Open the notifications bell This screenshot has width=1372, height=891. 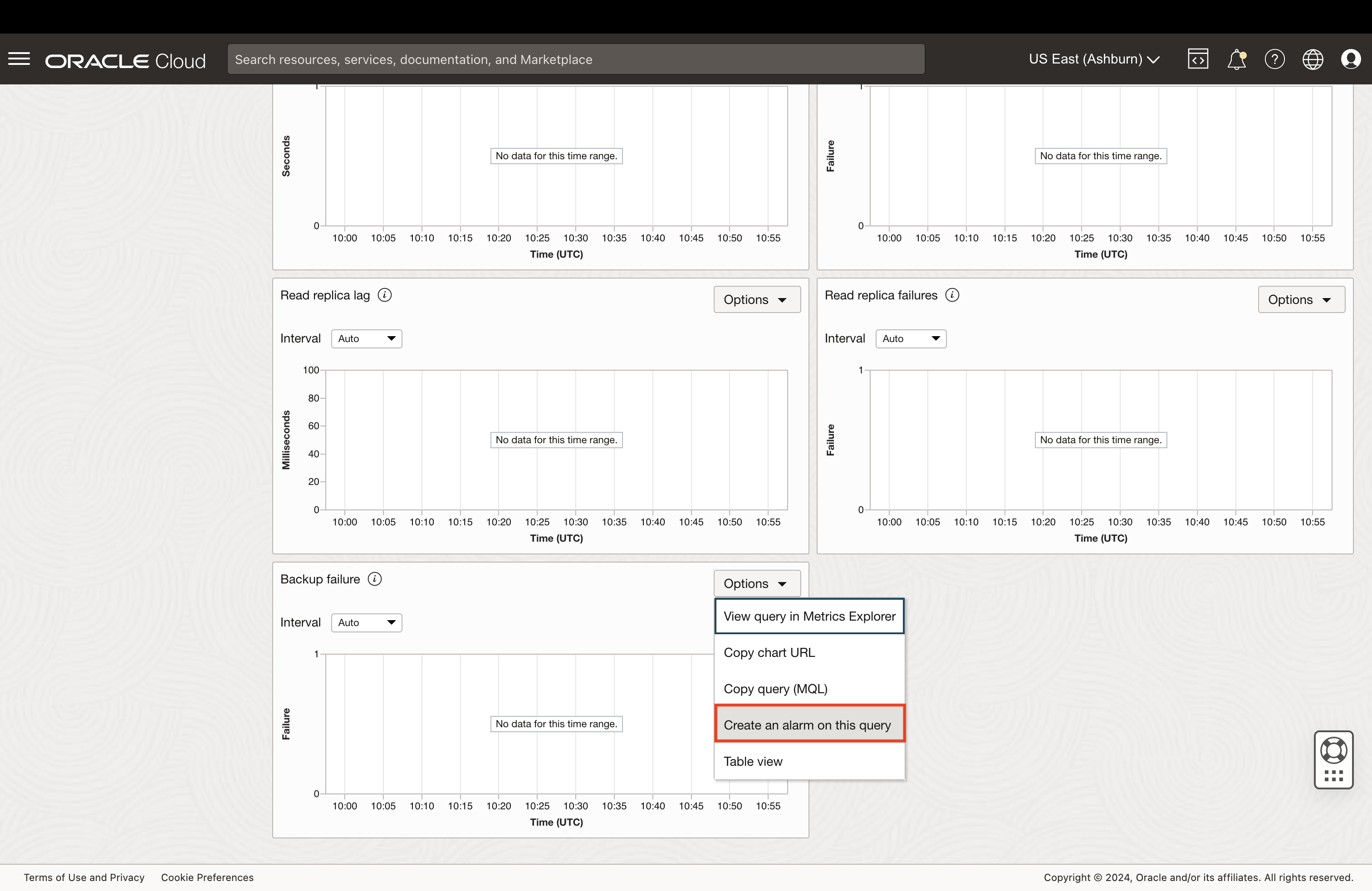1236,59
